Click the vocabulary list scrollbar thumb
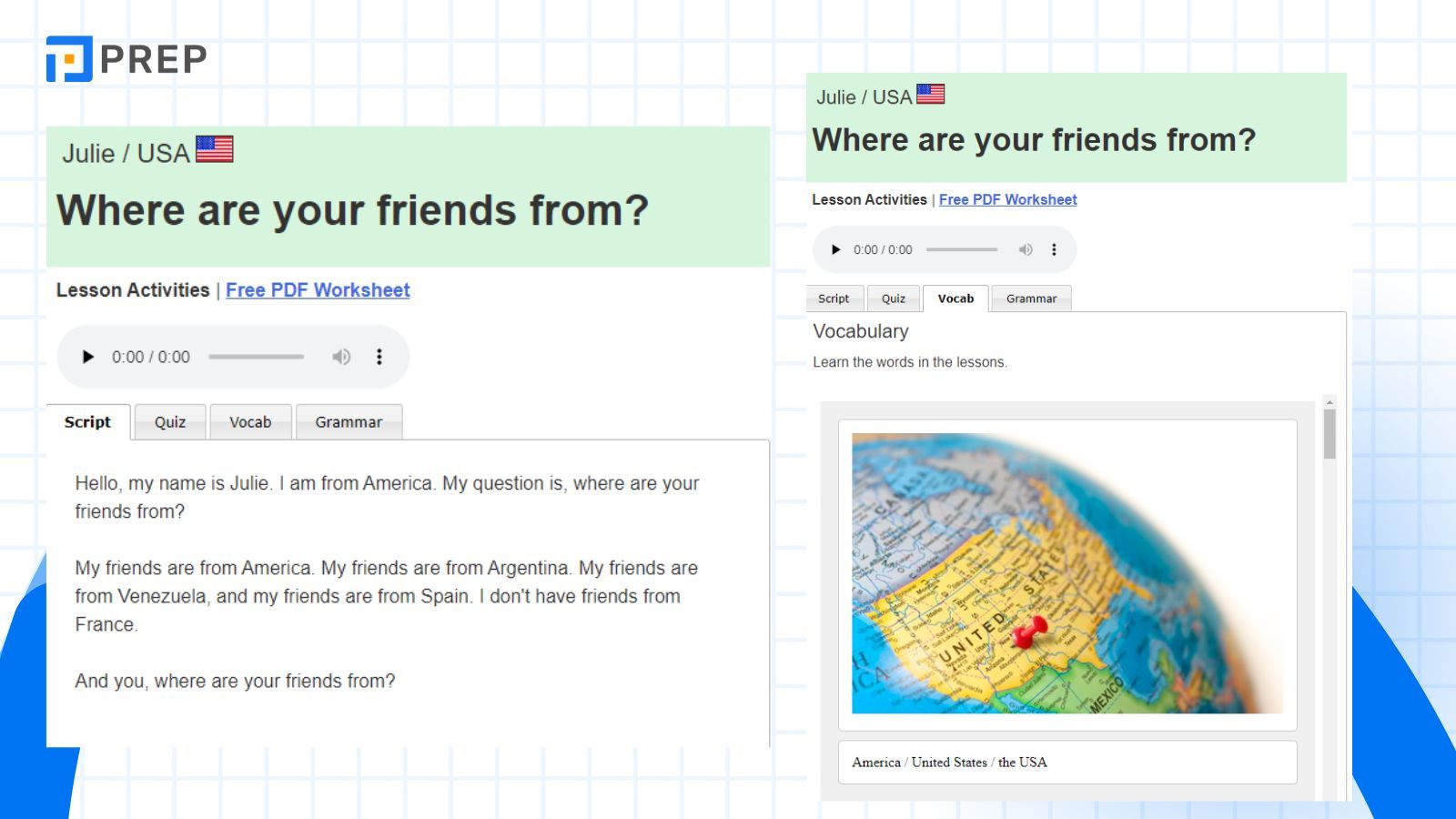This screenshot has height=819, width=1456. pos(1330,434)
